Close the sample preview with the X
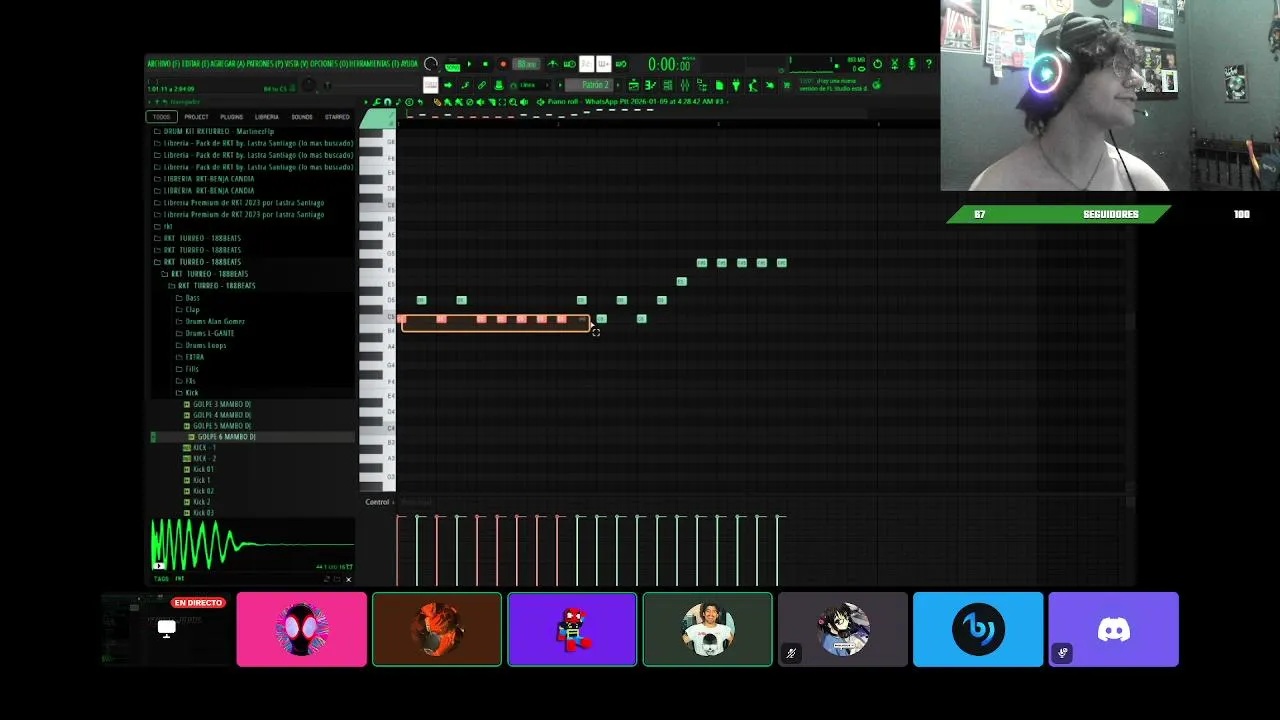Image resolution: width=1280 pixels, height=720 pixels. click(348, 579)
